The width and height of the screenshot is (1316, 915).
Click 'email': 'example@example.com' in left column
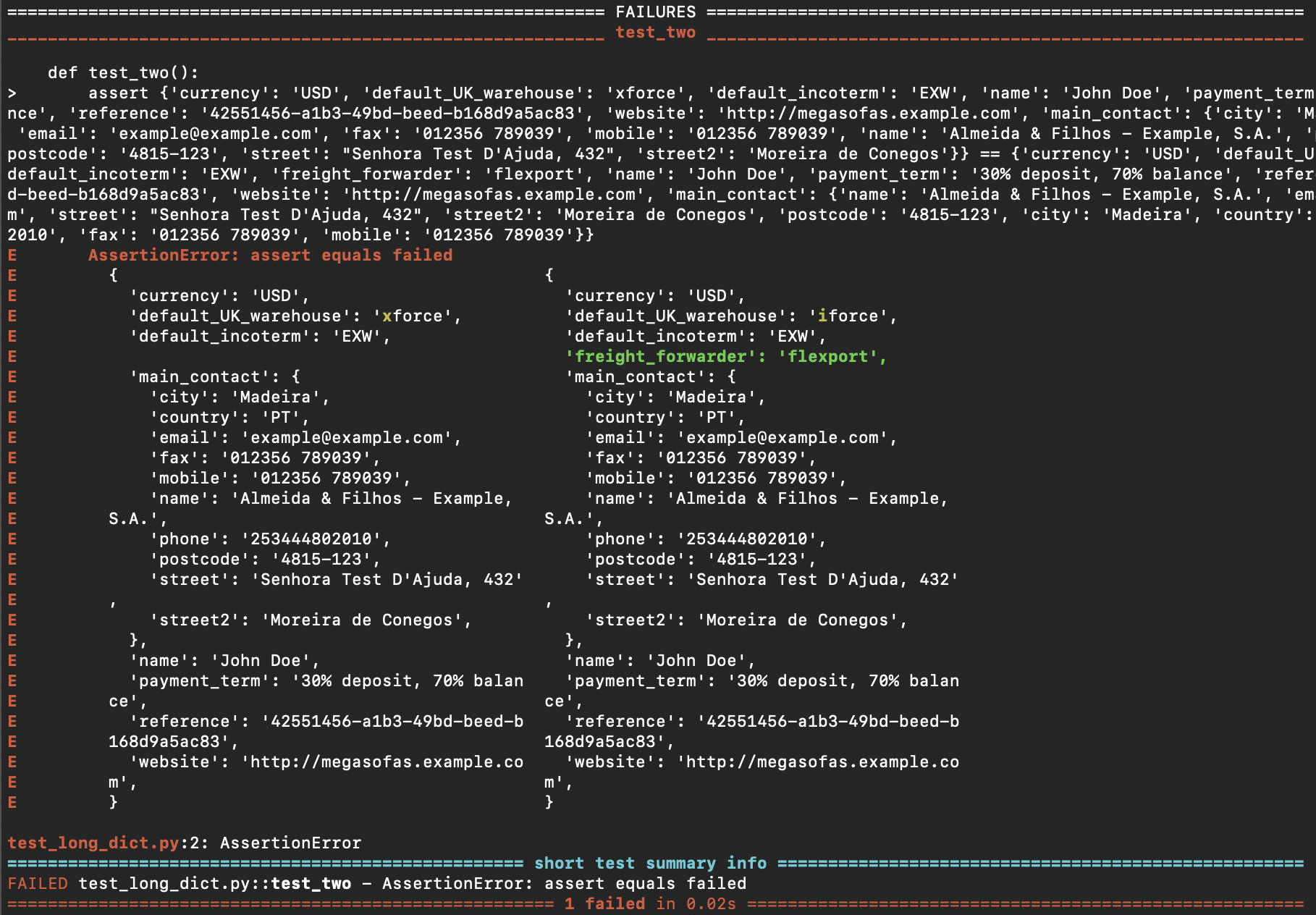point(305,437)
